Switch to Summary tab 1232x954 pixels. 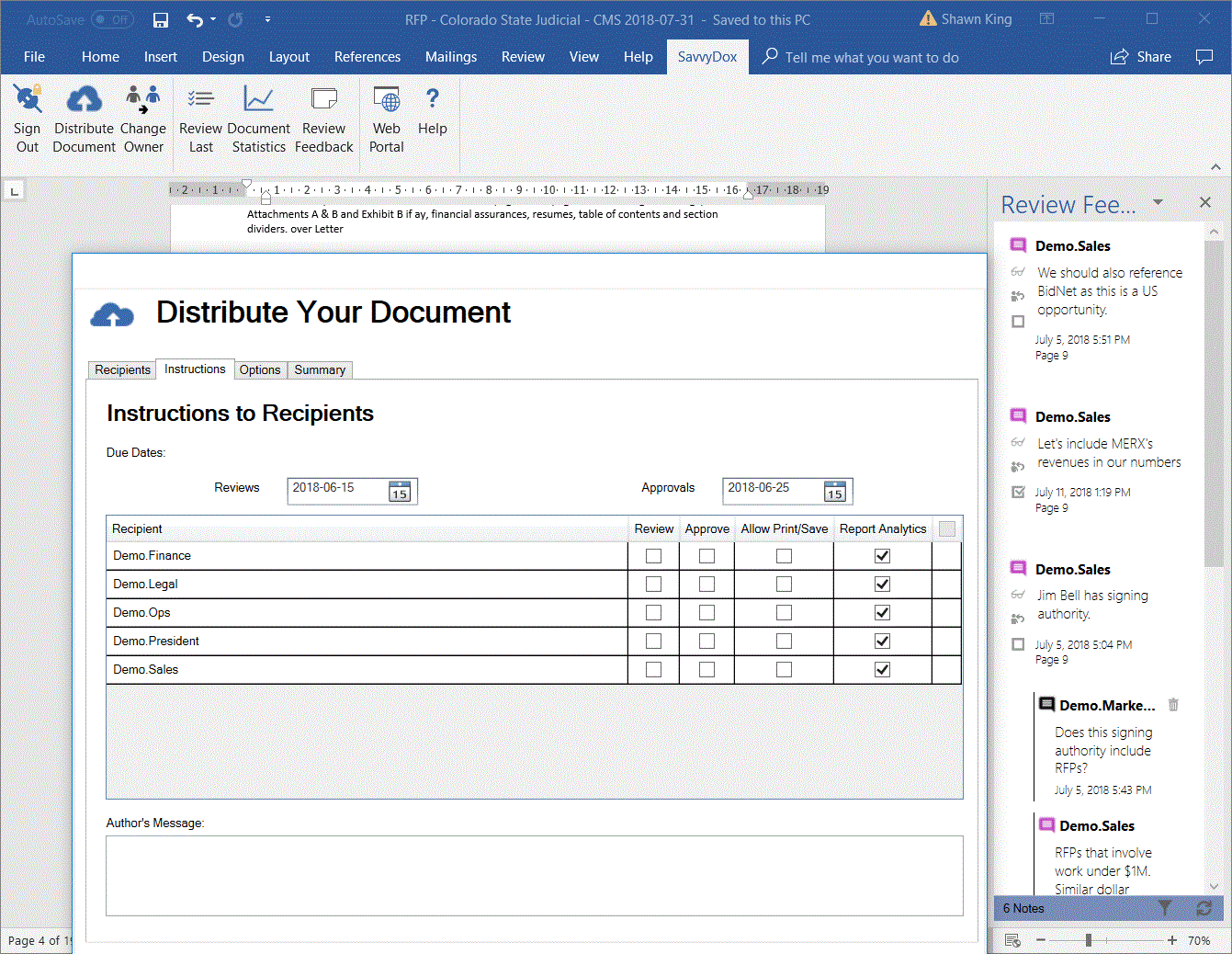tap(320, 369)
